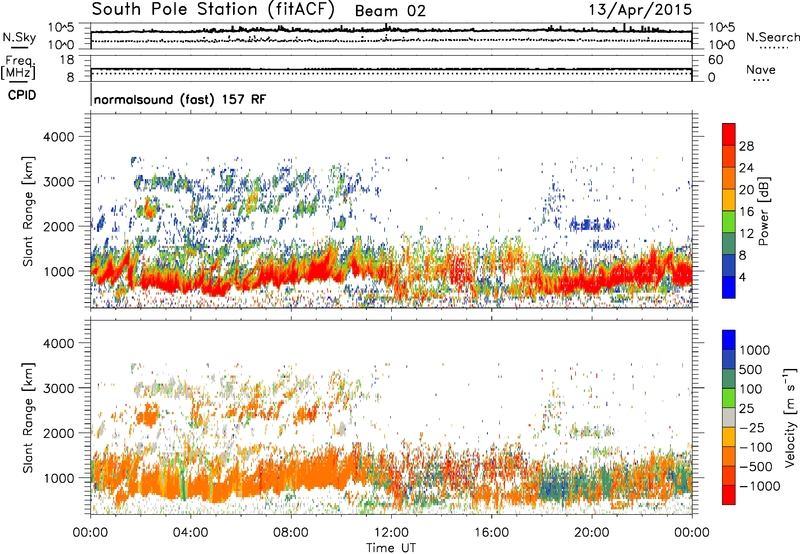Click the green 12 dB segment of the Power colorbar
800x554 pixels.
coord(729,221)
